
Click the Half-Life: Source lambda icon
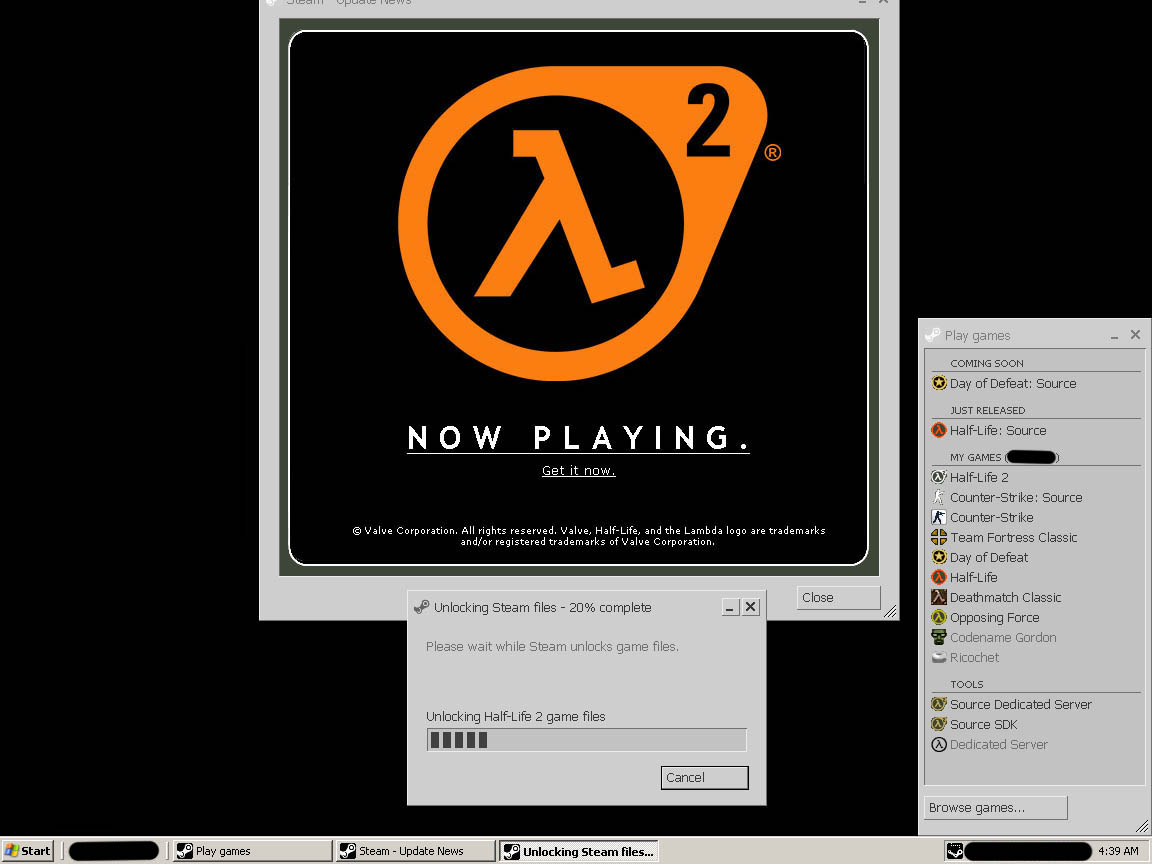939,430
